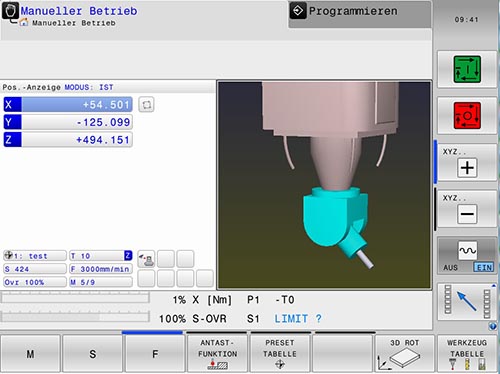This screenshot has width=500, height=374.
Task: Open the ANTAST-FUNKTION soft key
Action: pyautogui.click(x=217, y=353)
